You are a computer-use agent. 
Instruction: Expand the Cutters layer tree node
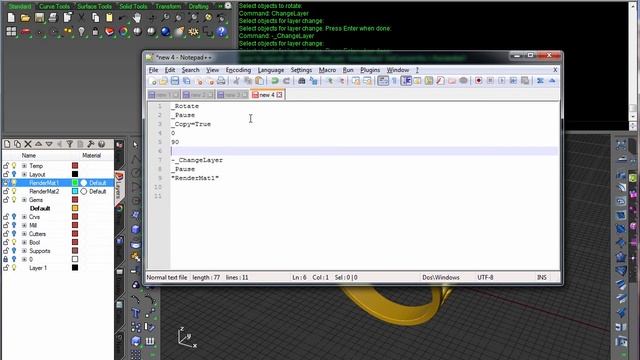(x=24, y=234)
